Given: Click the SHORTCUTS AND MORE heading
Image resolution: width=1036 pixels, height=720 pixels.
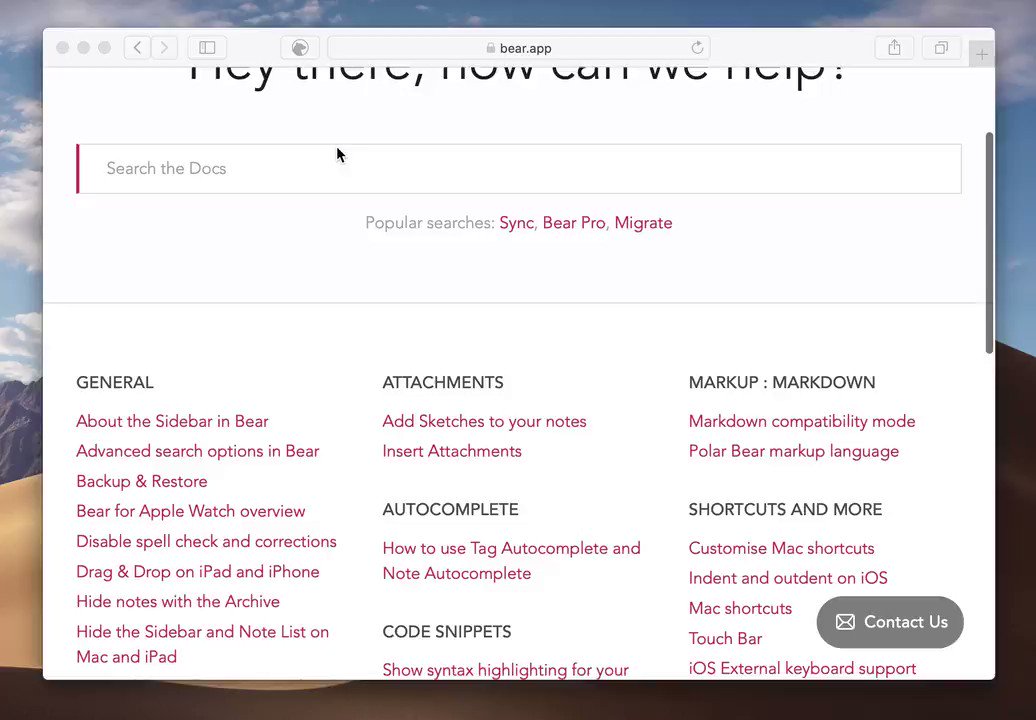Looking at the screenshot, I should coord(785,509).
